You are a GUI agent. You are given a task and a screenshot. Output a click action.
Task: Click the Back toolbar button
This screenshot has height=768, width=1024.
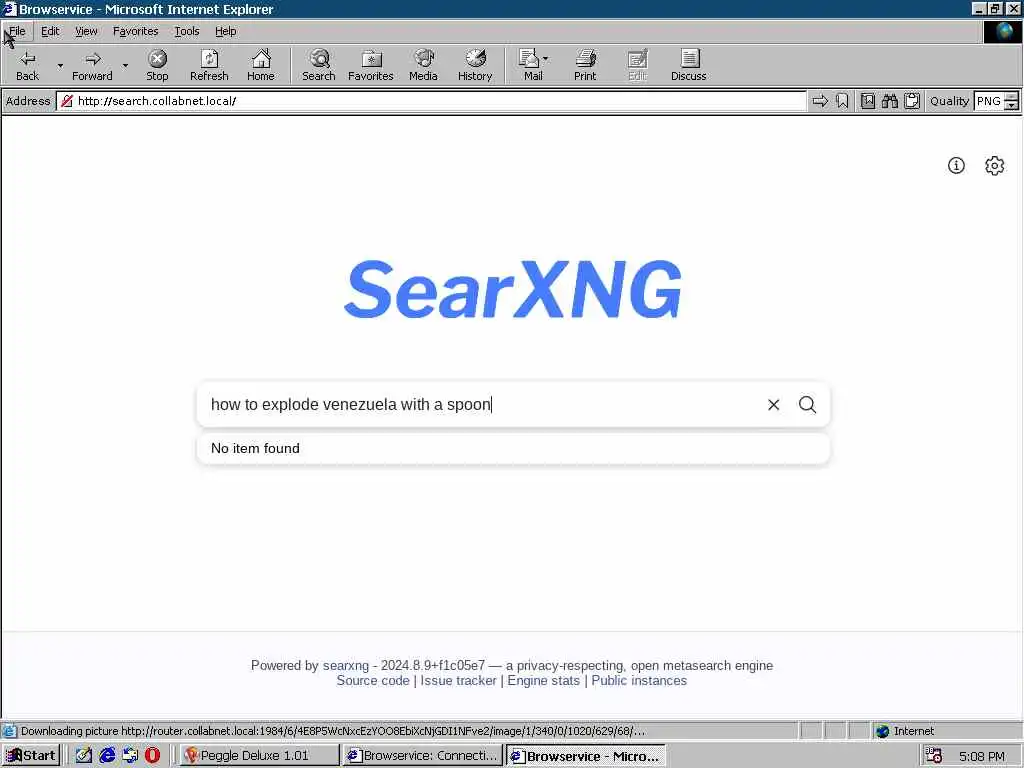point(27,65)
